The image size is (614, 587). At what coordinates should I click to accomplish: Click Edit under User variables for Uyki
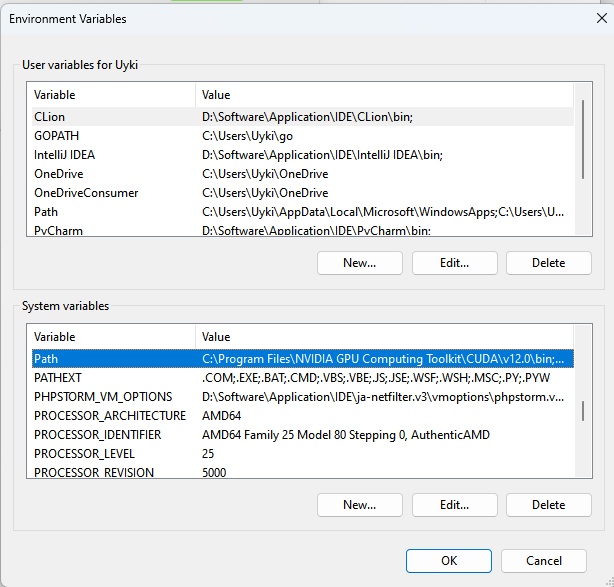coord(454,263)
